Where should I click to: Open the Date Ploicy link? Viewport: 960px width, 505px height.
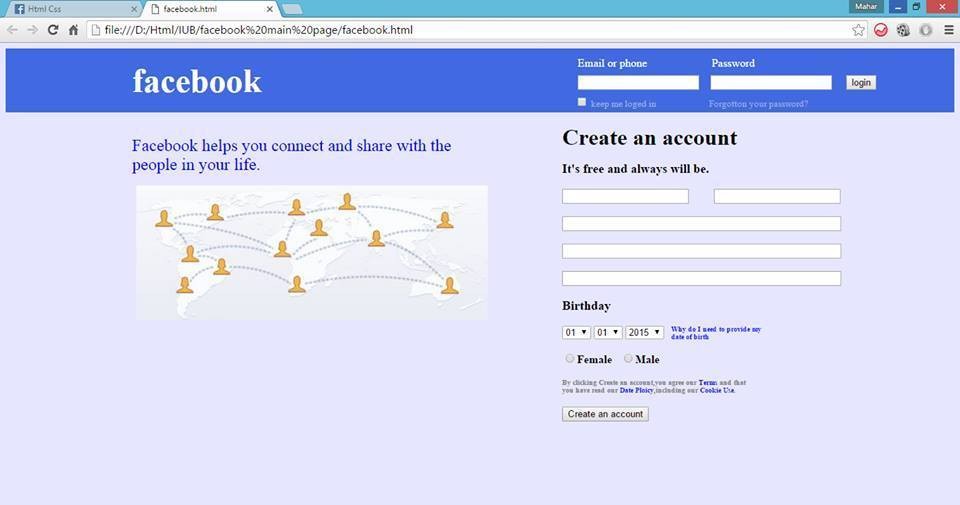(x=636, y=390)
